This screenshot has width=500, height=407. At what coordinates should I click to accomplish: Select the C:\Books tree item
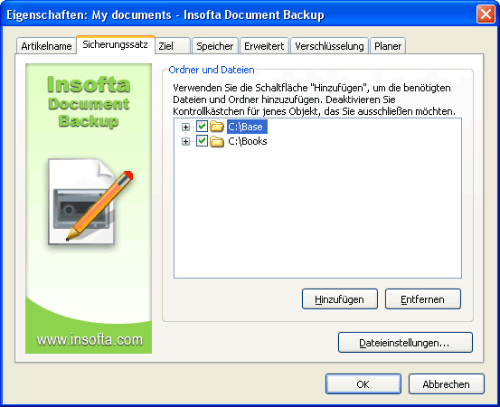pos(247,141)
